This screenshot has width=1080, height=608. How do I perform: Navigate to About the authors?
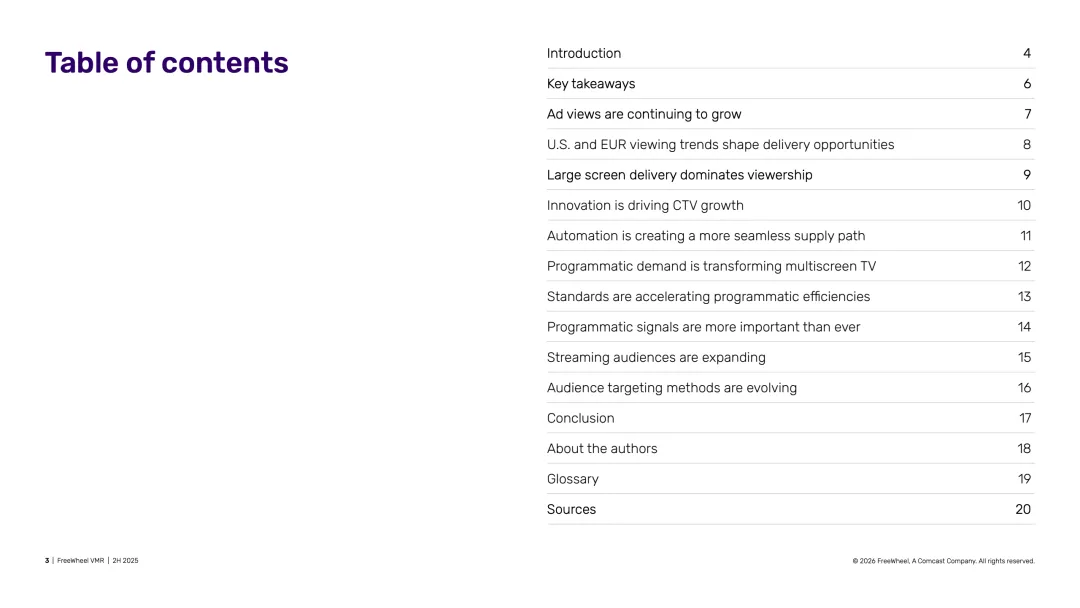point(602,449)
